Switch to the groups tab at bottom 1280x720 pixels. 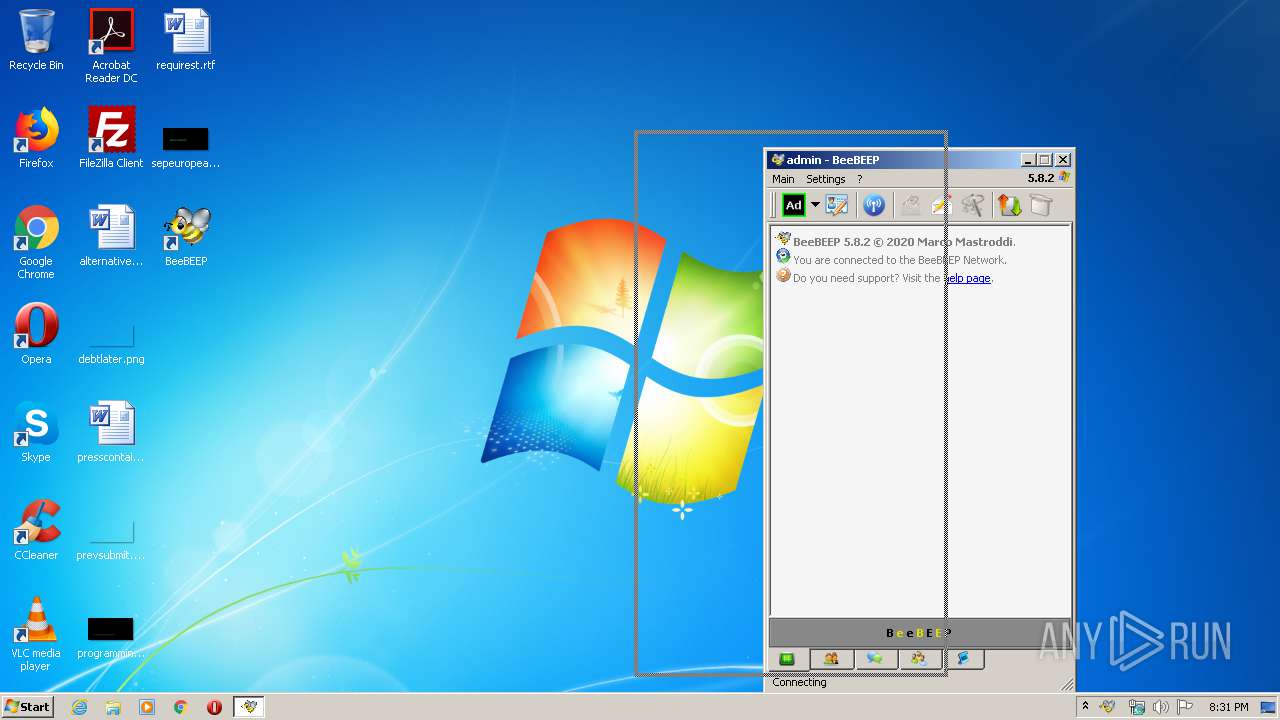[x=919, y=659]
